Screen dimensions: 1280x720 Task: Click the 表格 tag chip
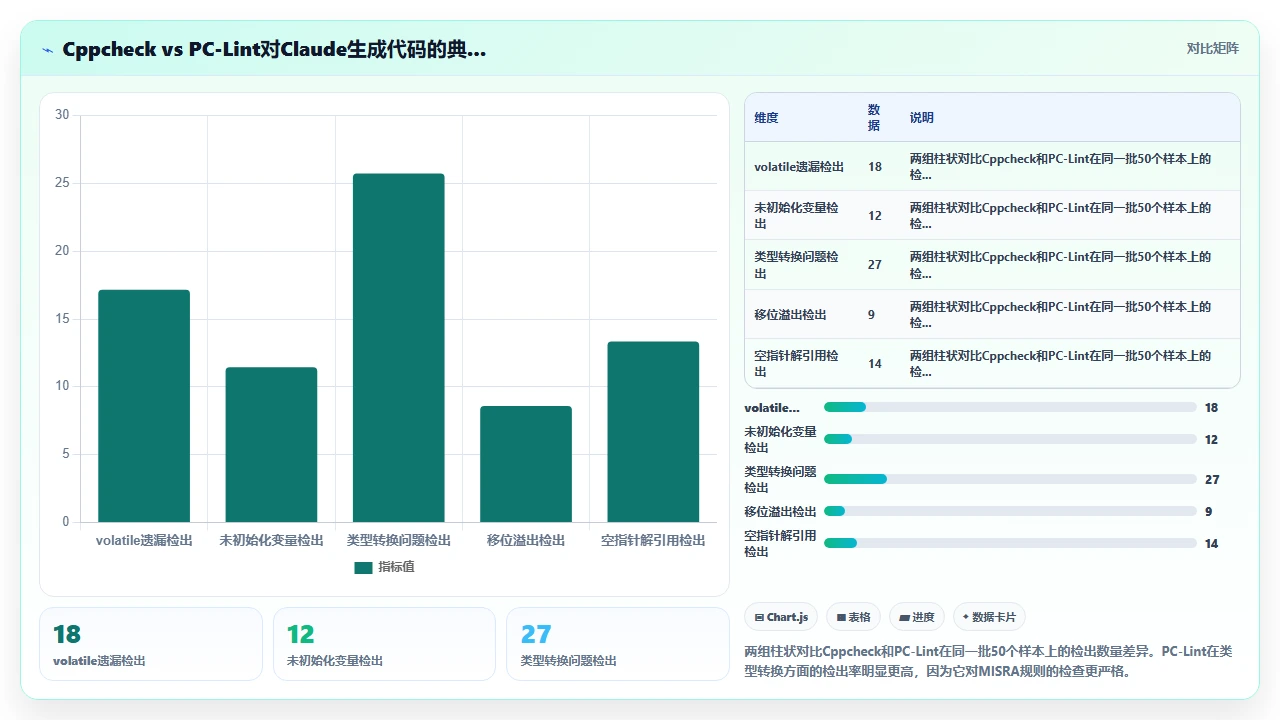(x=854, y=617)
